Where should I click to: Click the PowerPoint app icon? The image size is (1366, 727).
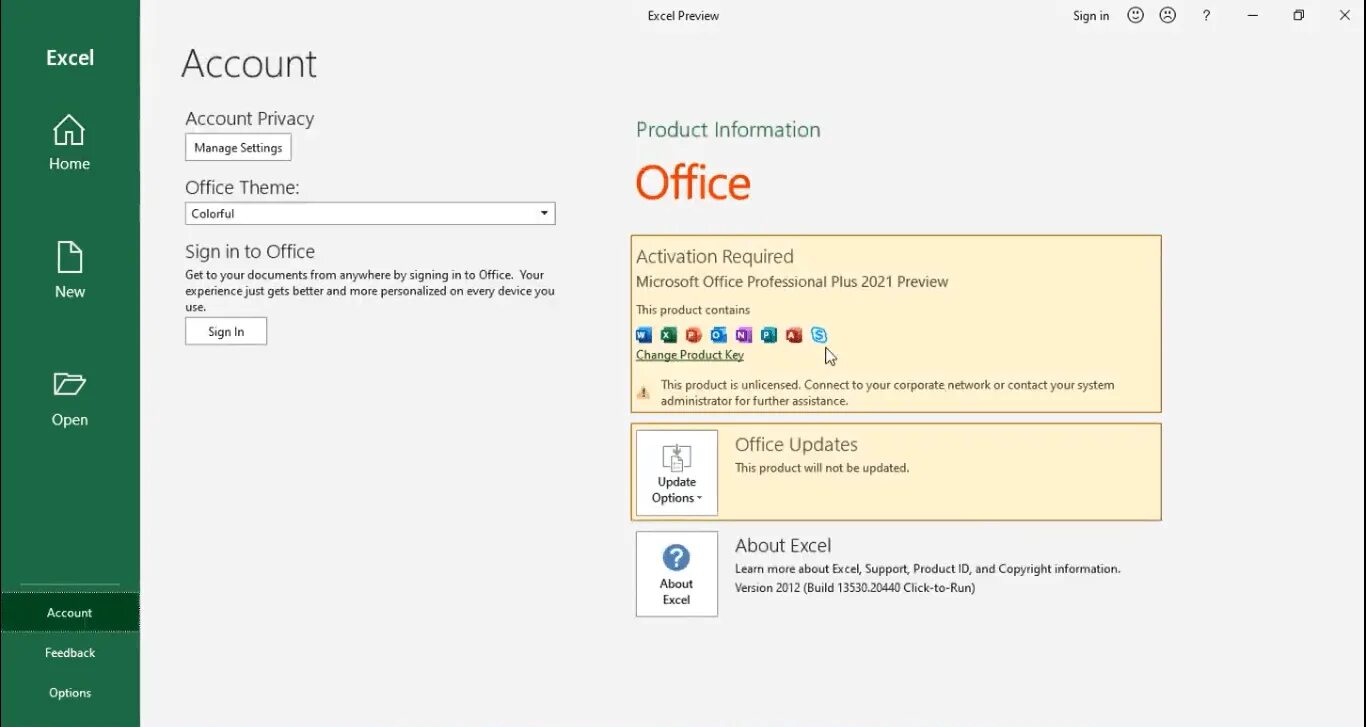click(x=694, y=335)
